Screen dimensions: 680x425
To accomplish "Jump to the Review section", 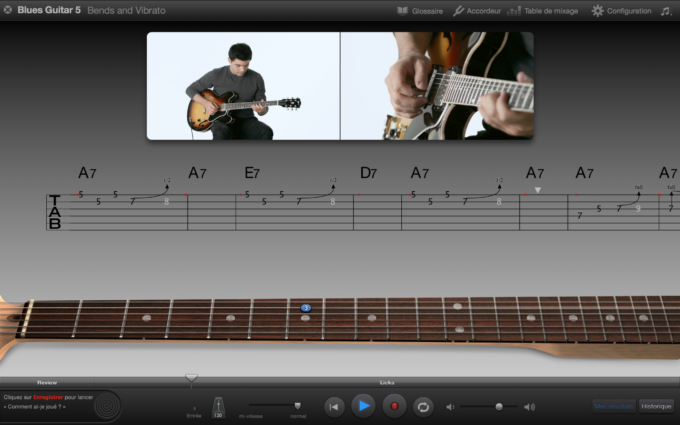I will click(x=47, y=382).
